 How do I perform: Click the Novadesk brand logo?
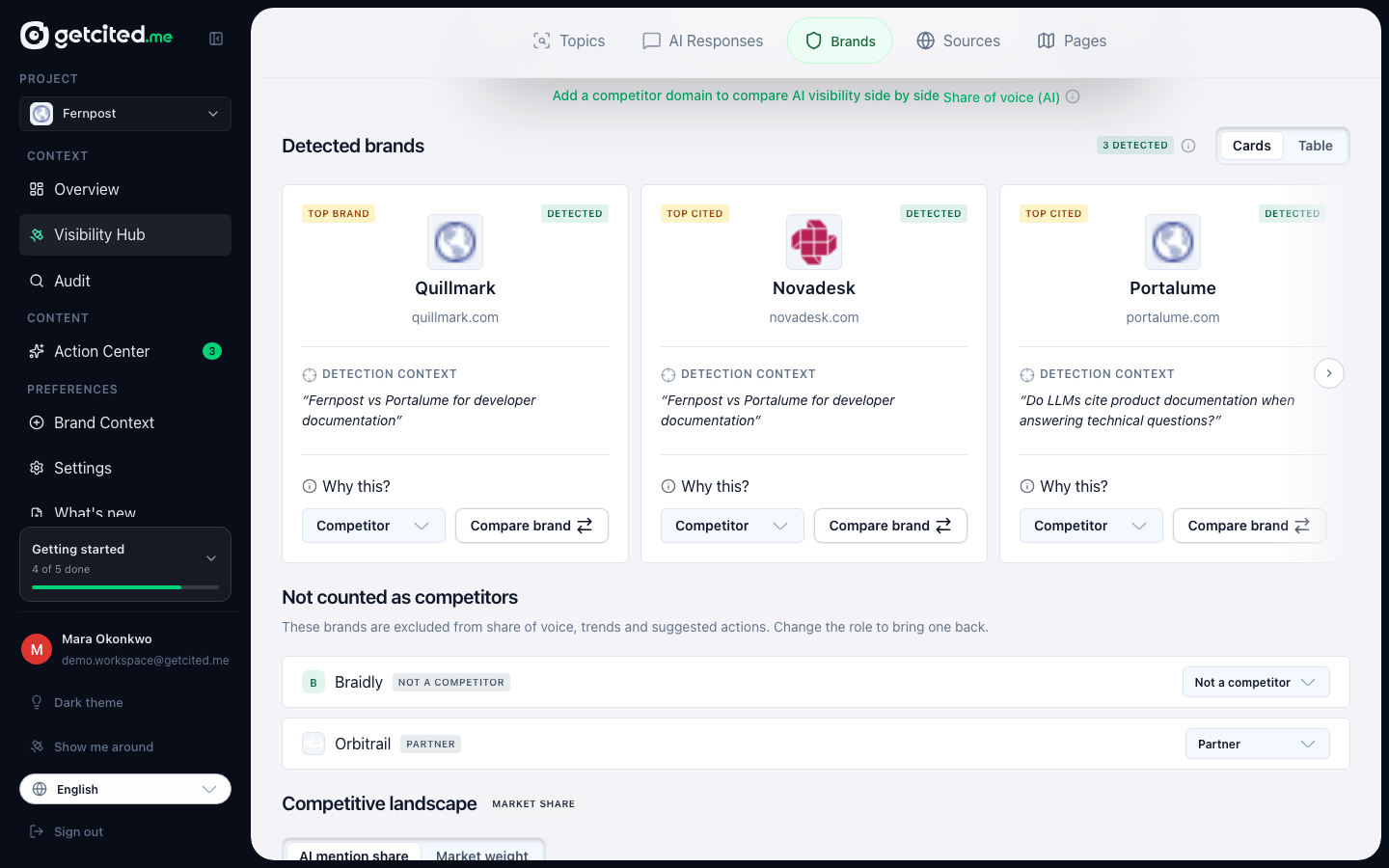814,242
